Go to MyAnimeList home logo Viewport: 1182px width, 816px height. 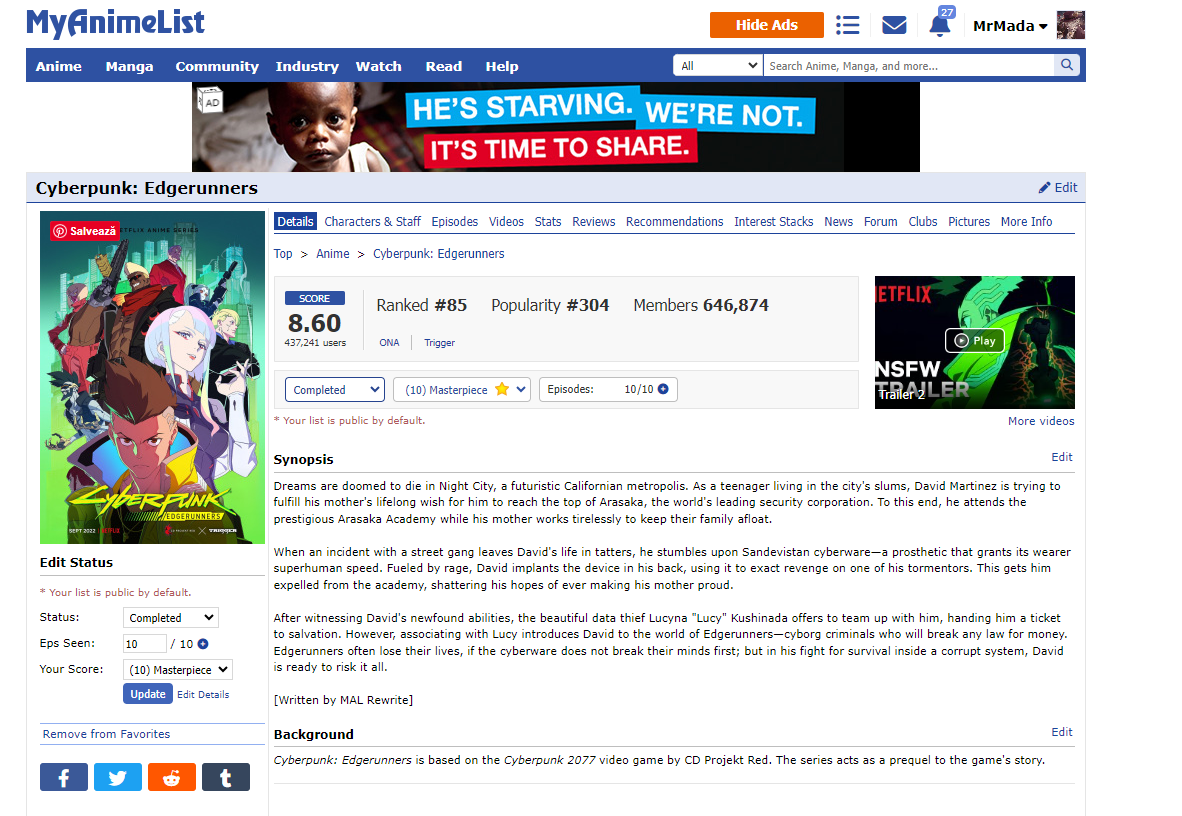[x=115, y=23]
